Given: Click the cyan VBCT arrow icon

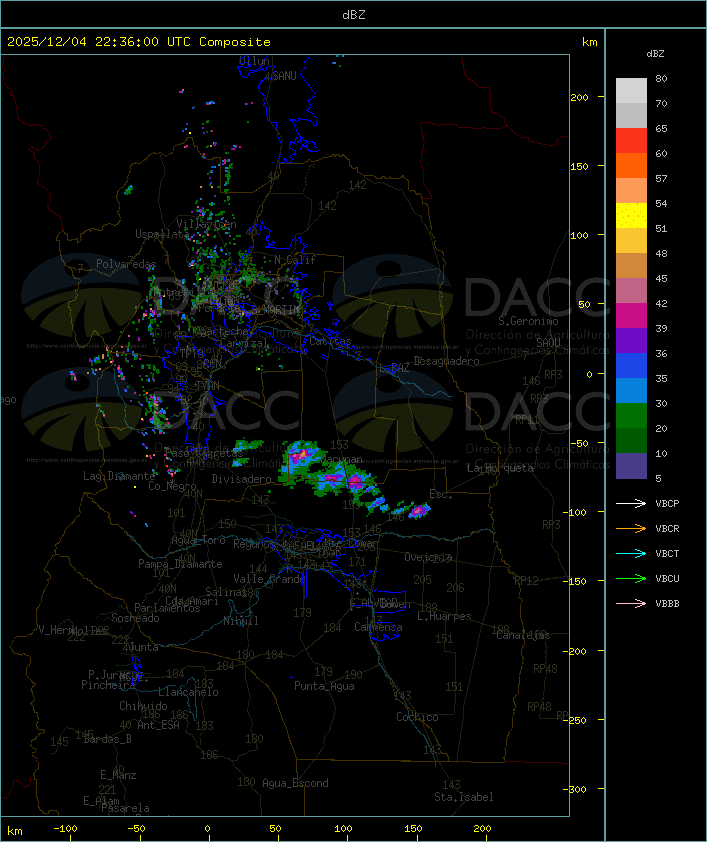Looking at the screenshot, I should click(631, 553).
